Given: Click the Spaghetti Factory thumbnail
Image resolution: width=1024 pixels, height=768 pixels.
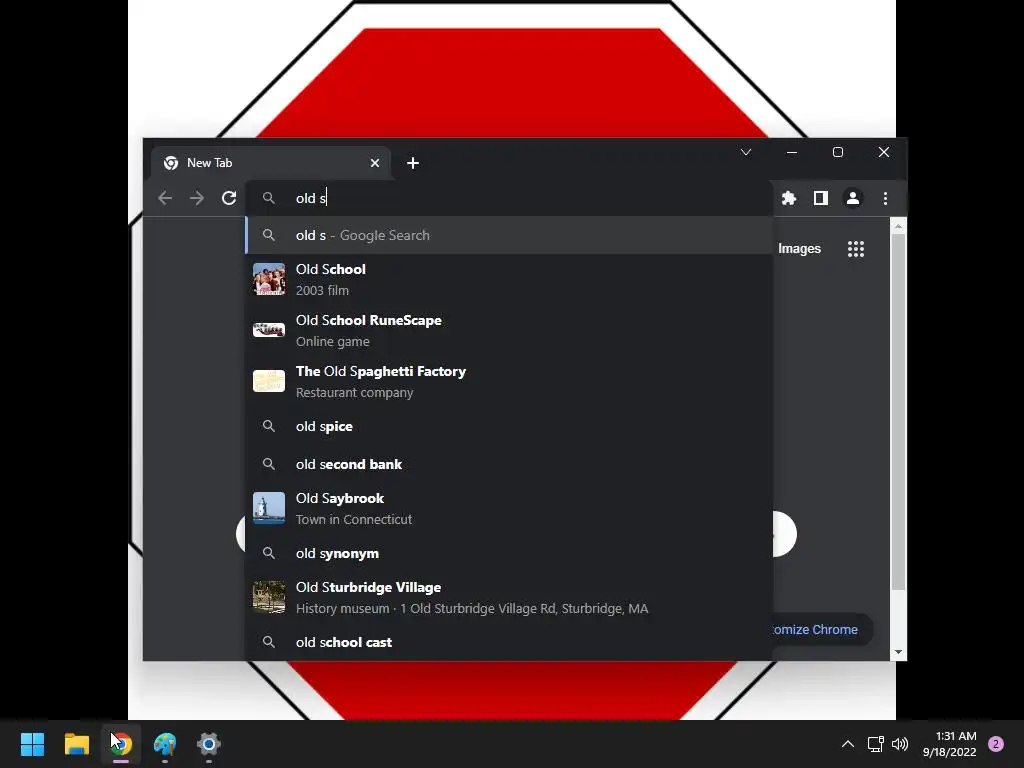Looking at the screenshot, I should pyautogui.click(x=269, y=381).
